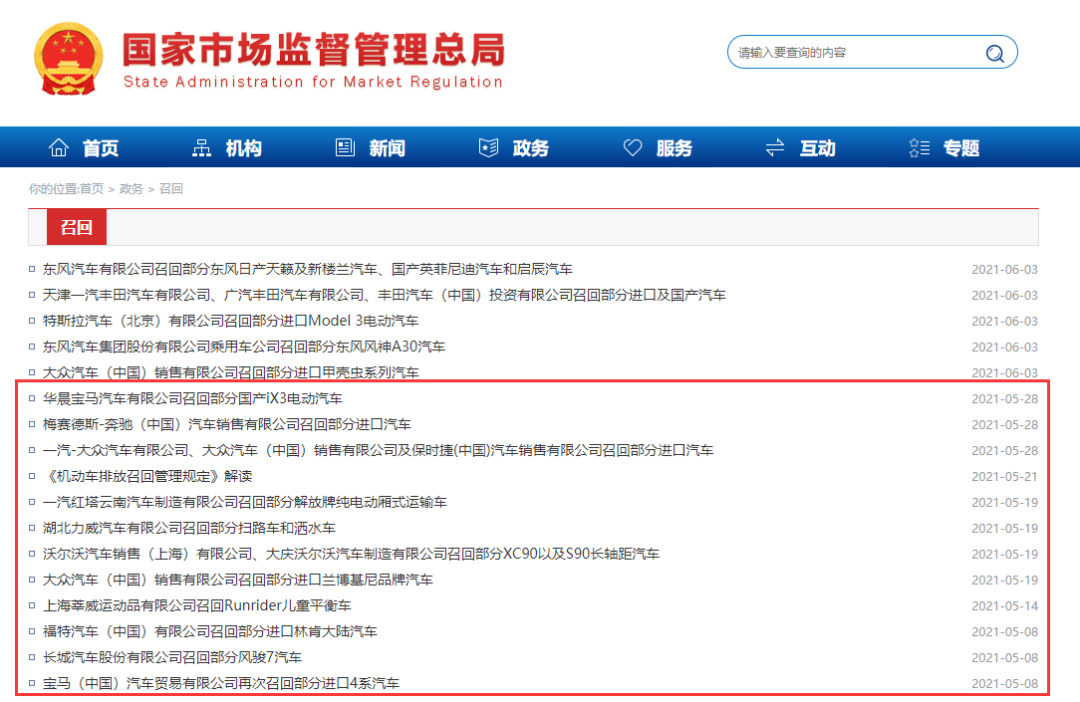Open the 兰博基尼 recall notice
This screenshot has width=1080, height=702.
[238, 580]
